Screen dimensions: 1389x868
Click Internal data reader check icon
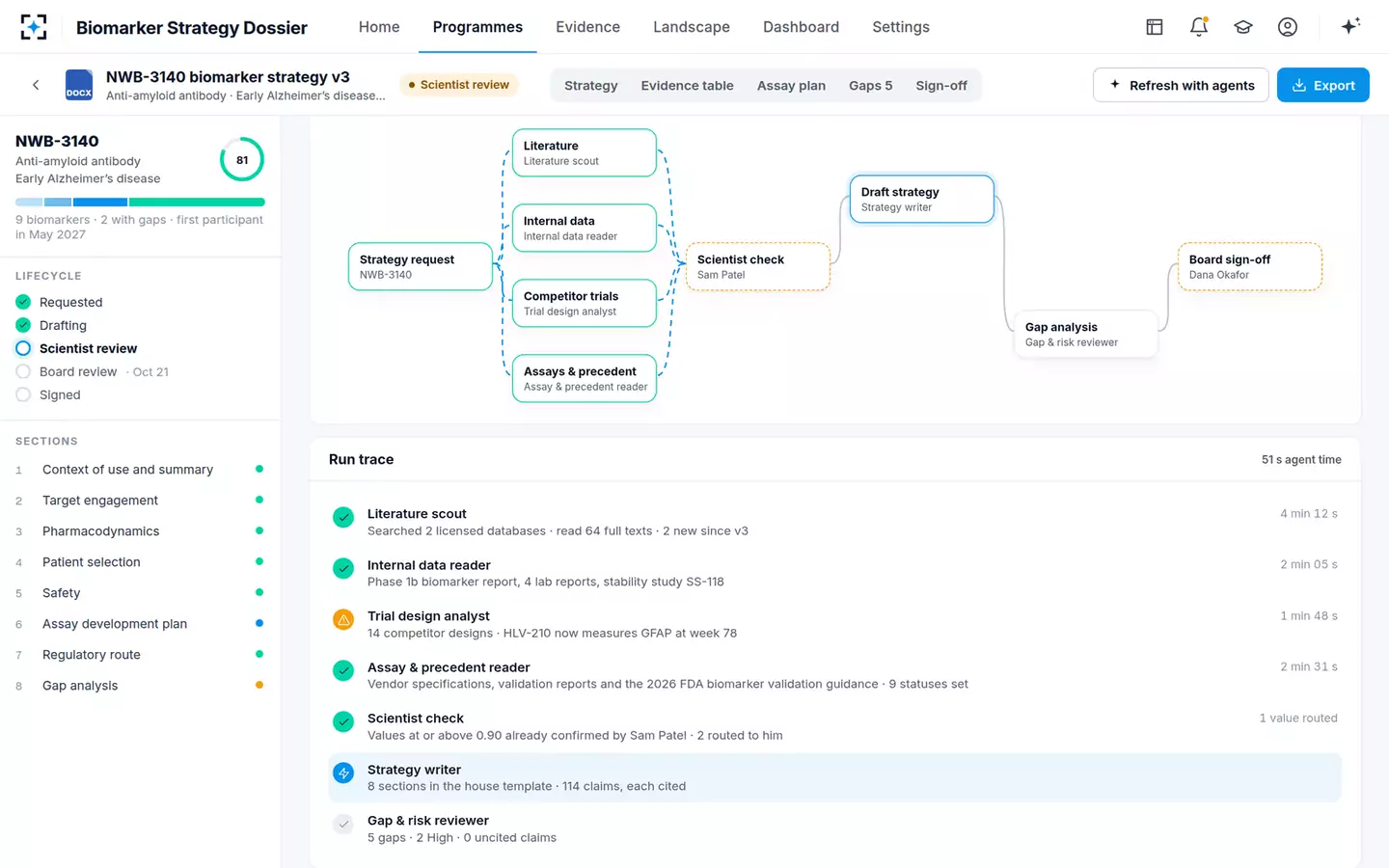343,569
